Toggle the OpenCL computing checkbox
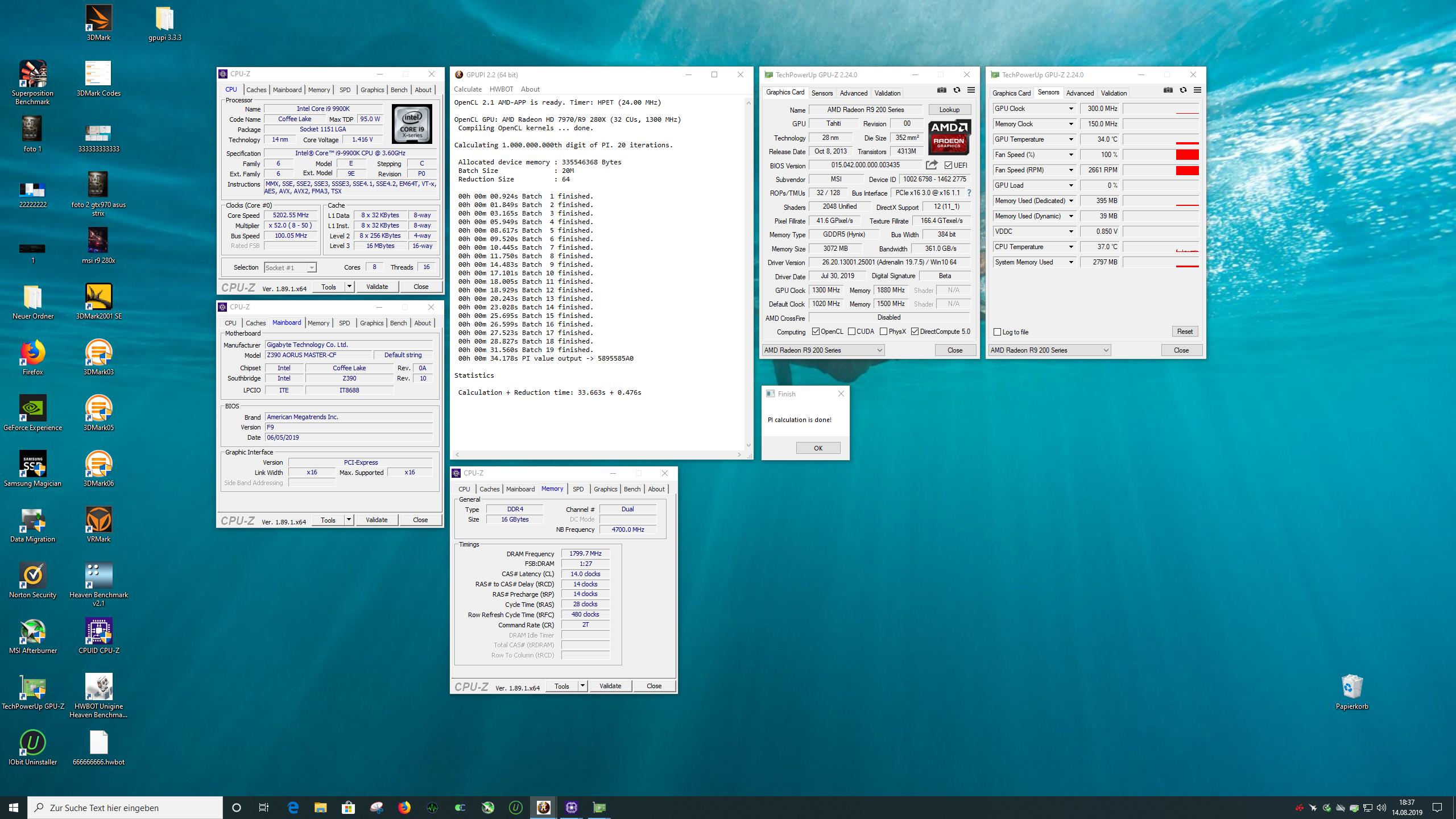The width and height of the screenshot is (1456, 819). click(816, 332)
